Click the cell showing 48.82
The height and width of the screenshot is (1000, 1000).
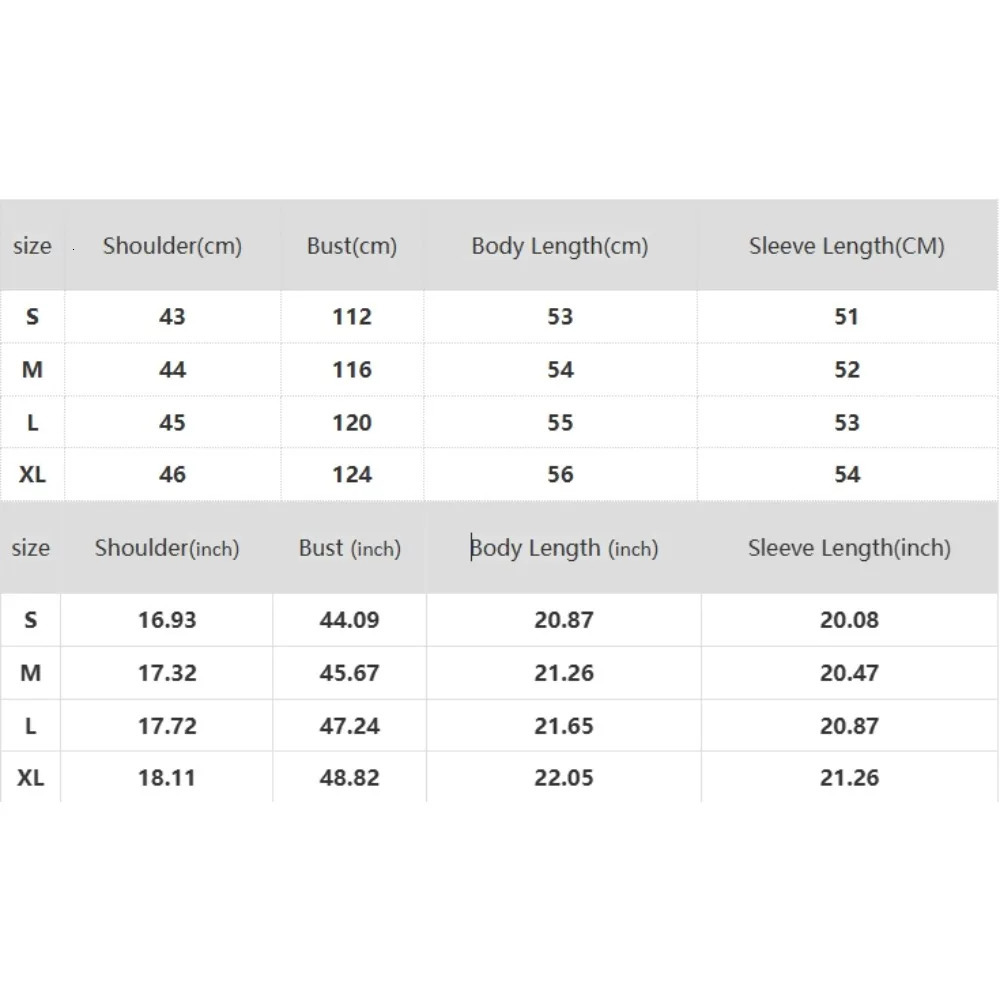pos(349,777)
